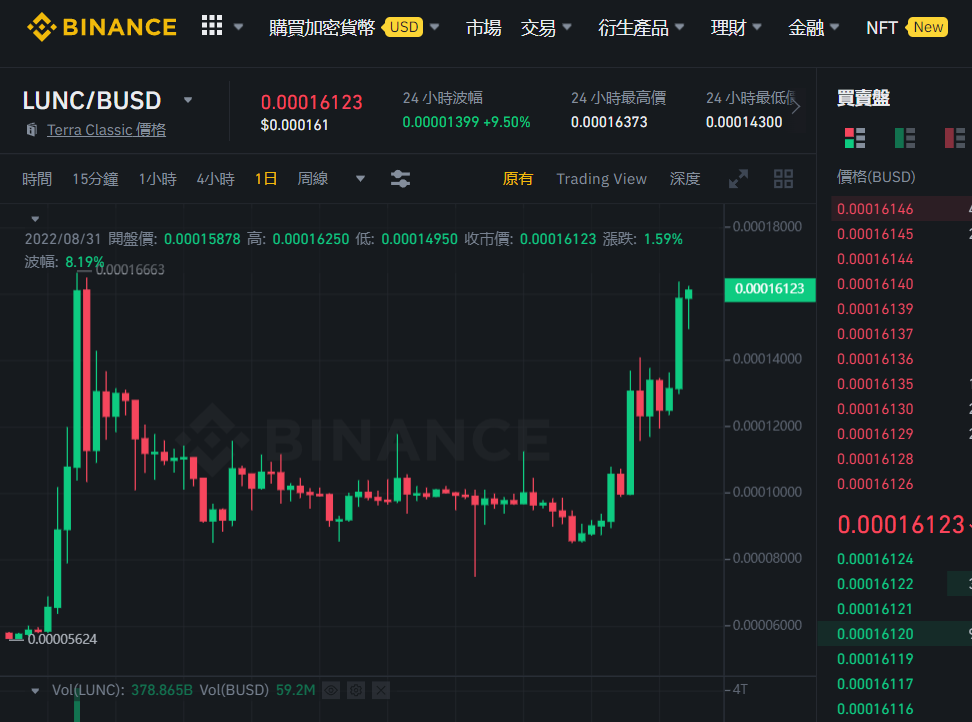Select bid price 0.00016124
972x722 pixels.
tap(875, 559)
